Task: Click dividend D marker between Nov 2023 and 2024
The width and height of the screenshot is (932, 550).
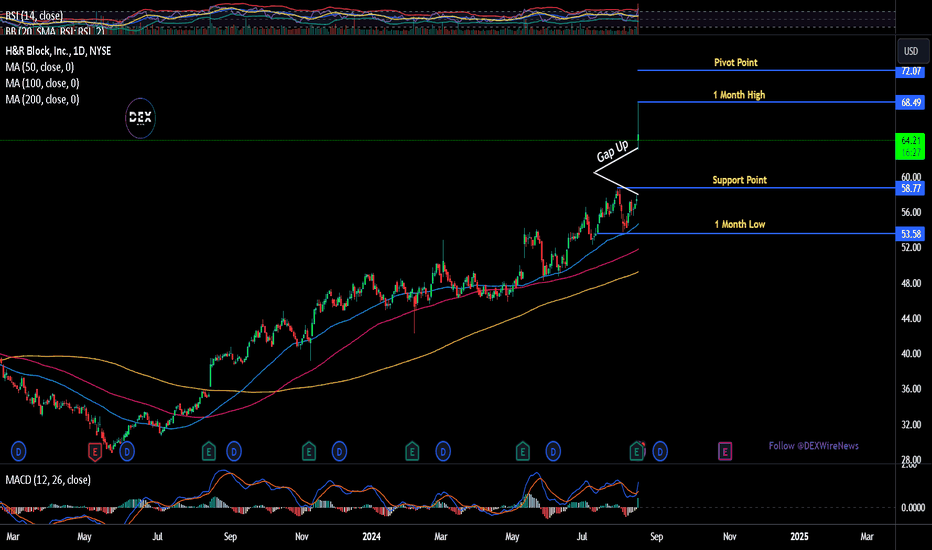Action: 339,452
